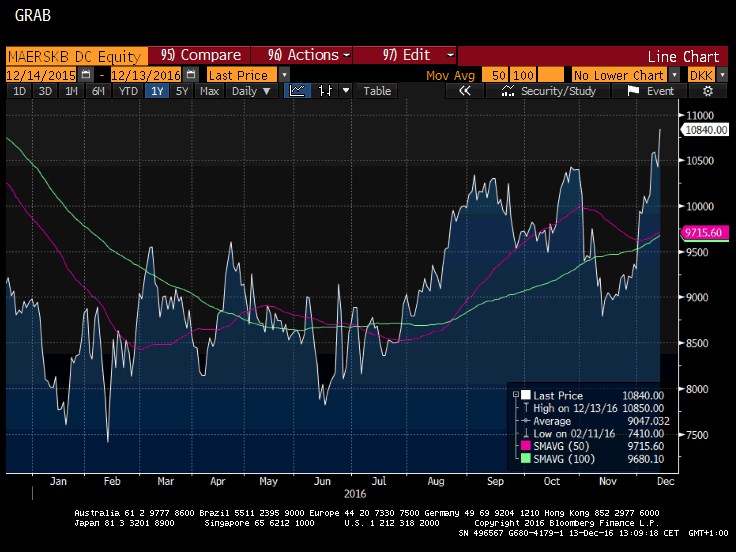This screenshot has height=552, width=736.
Task: Collapse panel with double-left chevron icon
Action: click(x=464, y=91)
